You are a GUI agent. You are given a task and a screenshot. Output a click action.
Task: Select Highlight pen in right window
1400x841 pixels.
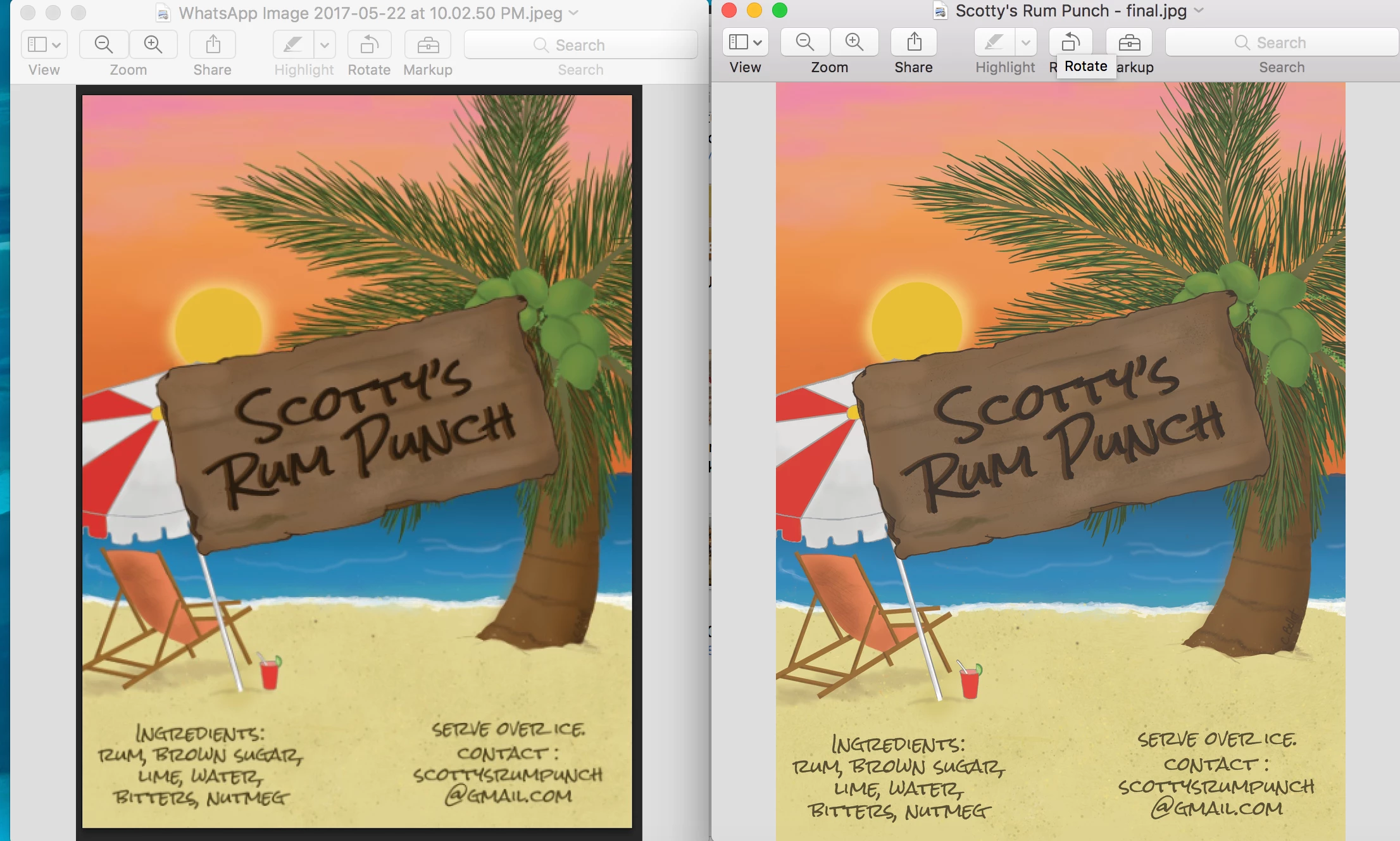click(994, 42)
